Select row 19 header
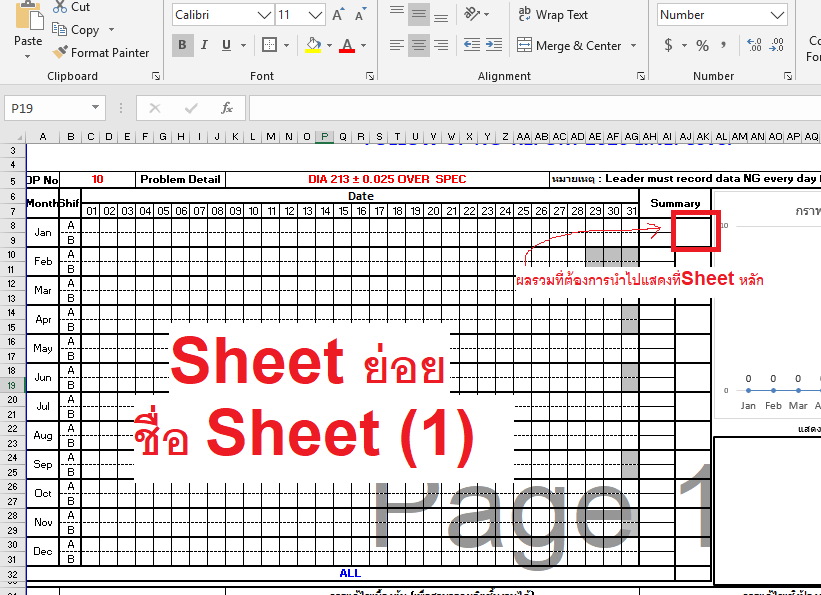This screenshot has width=821, height=595. (x=13, y=385)
